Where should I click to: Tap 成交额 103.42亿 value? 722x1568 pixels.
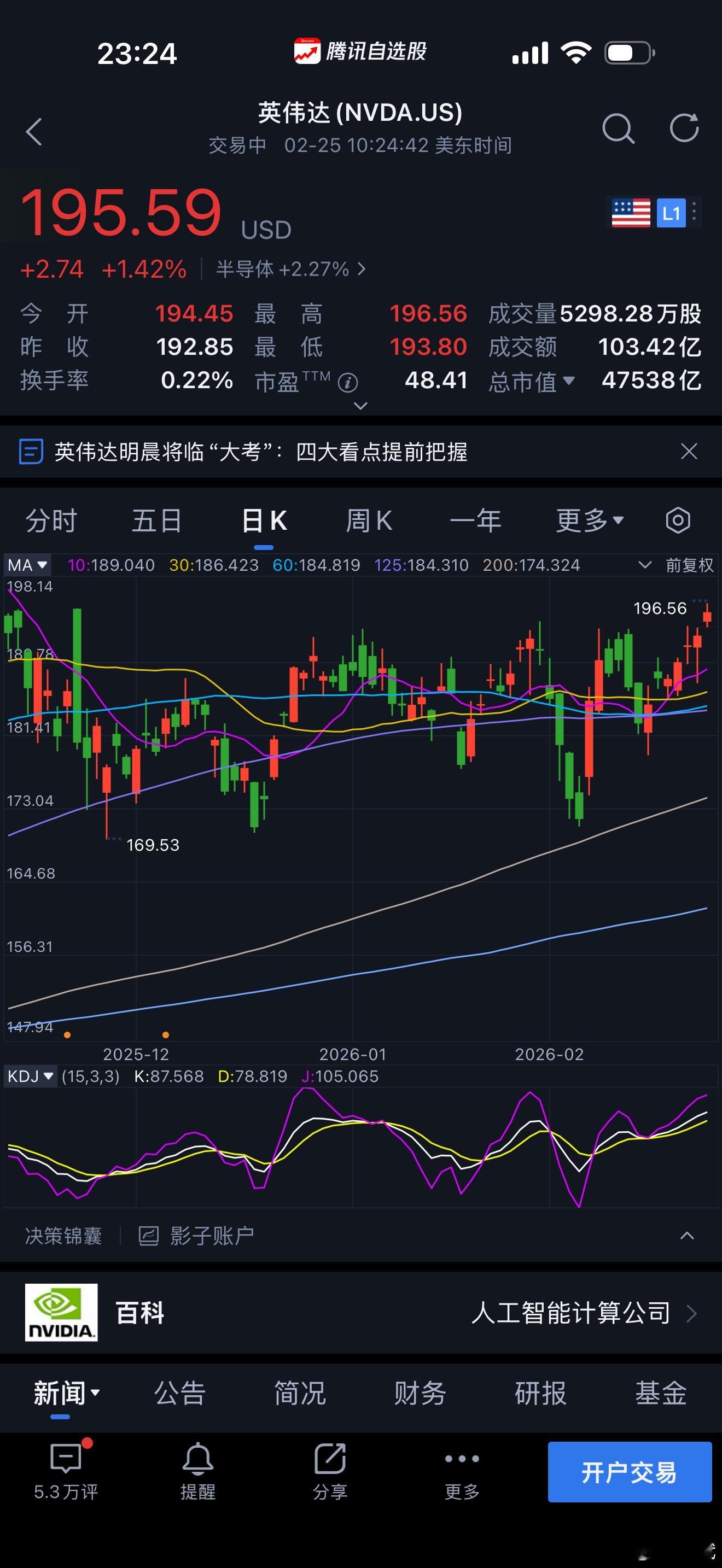pyautogui.click(x=650, y=347)
